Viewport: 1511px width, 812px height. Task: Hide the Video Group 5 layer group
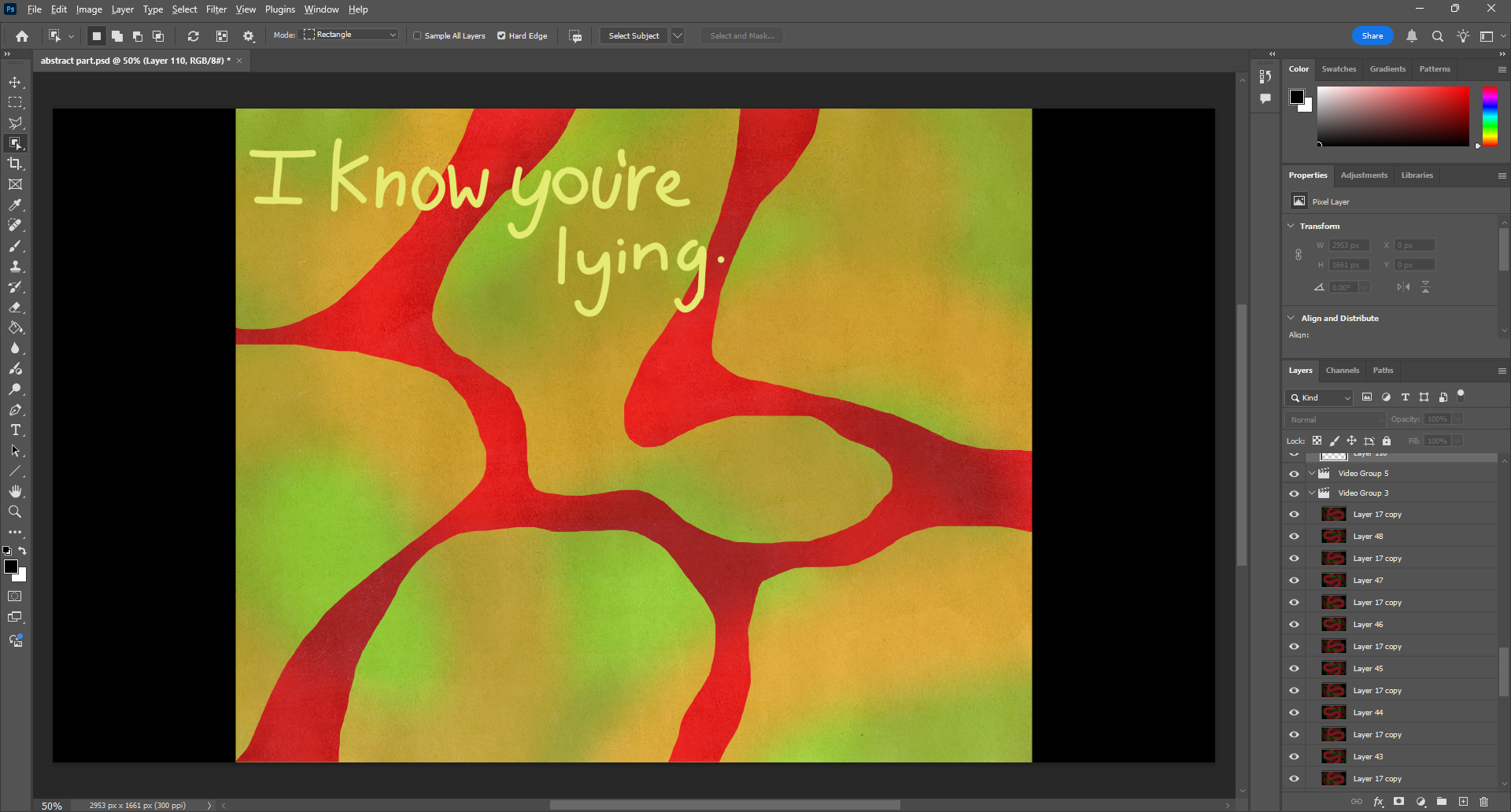point(1294,474)
